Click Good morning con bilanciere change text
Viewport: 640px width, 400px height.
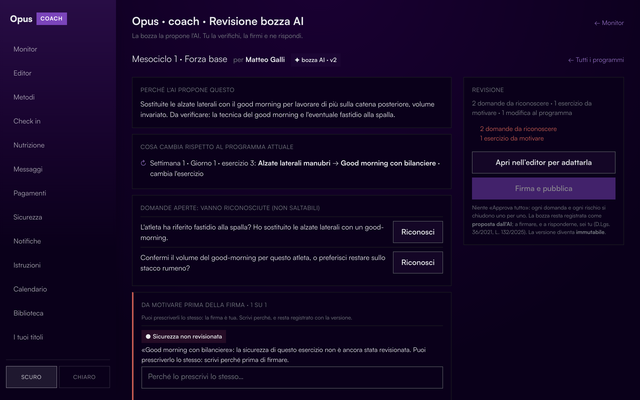click(388, 163)
